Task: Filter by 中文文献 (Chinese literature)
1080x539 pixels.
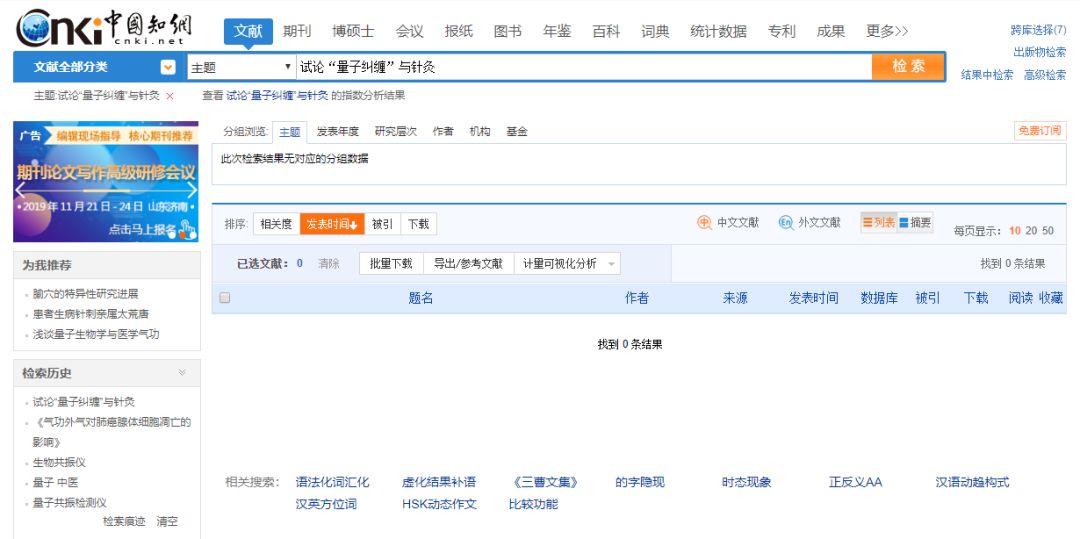Action: click(728, 223)
